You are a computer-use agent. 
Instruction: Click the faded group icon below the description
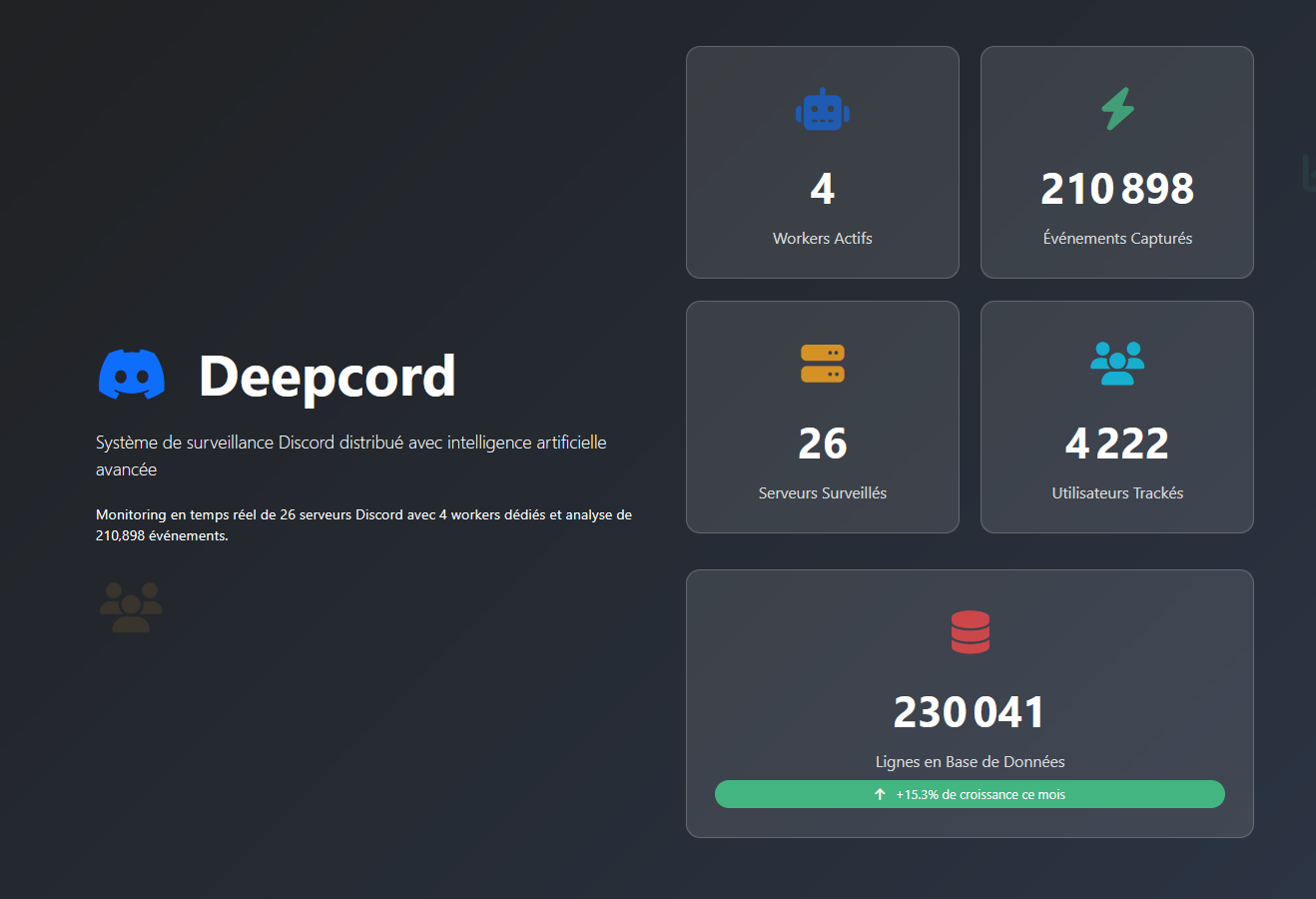(x=130, y=606)
